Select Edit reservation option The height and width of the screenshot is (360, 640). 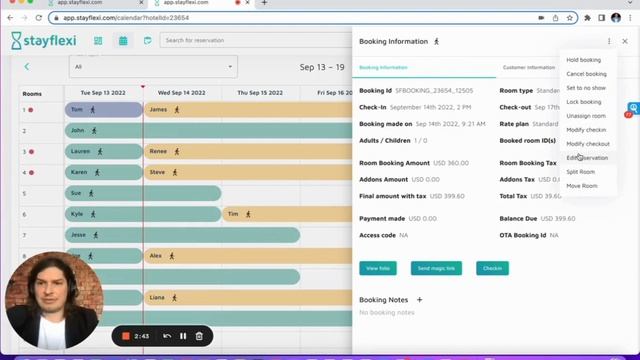(587, 158)
